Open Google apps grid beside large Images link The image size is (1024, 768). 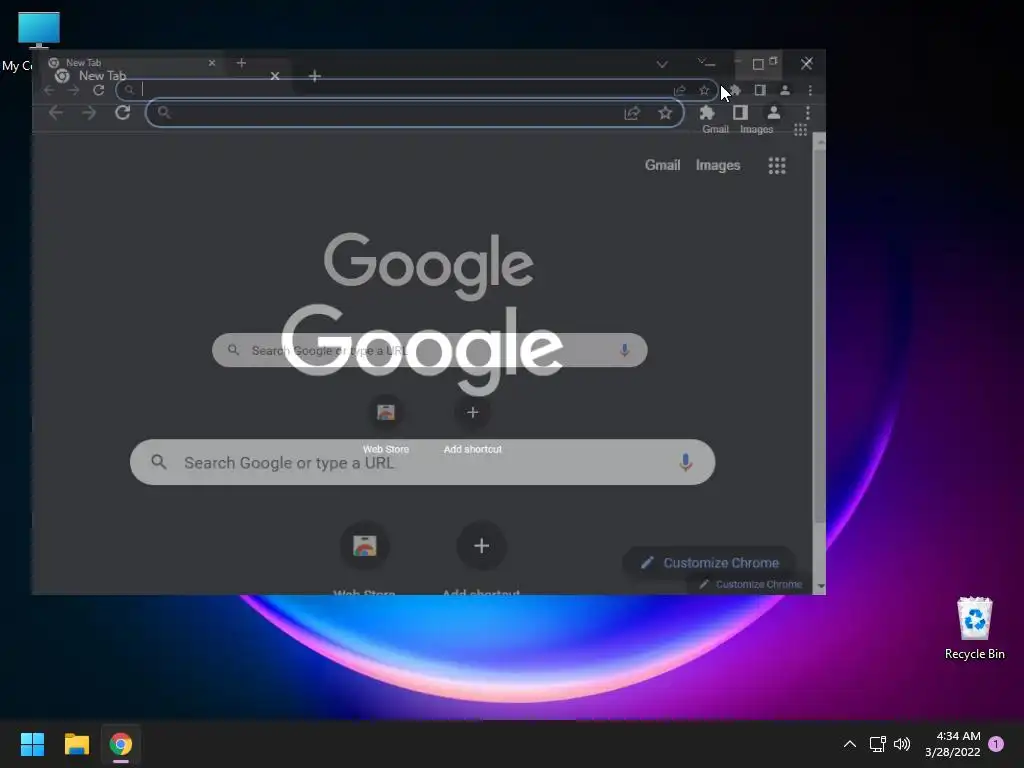[776, 165]
